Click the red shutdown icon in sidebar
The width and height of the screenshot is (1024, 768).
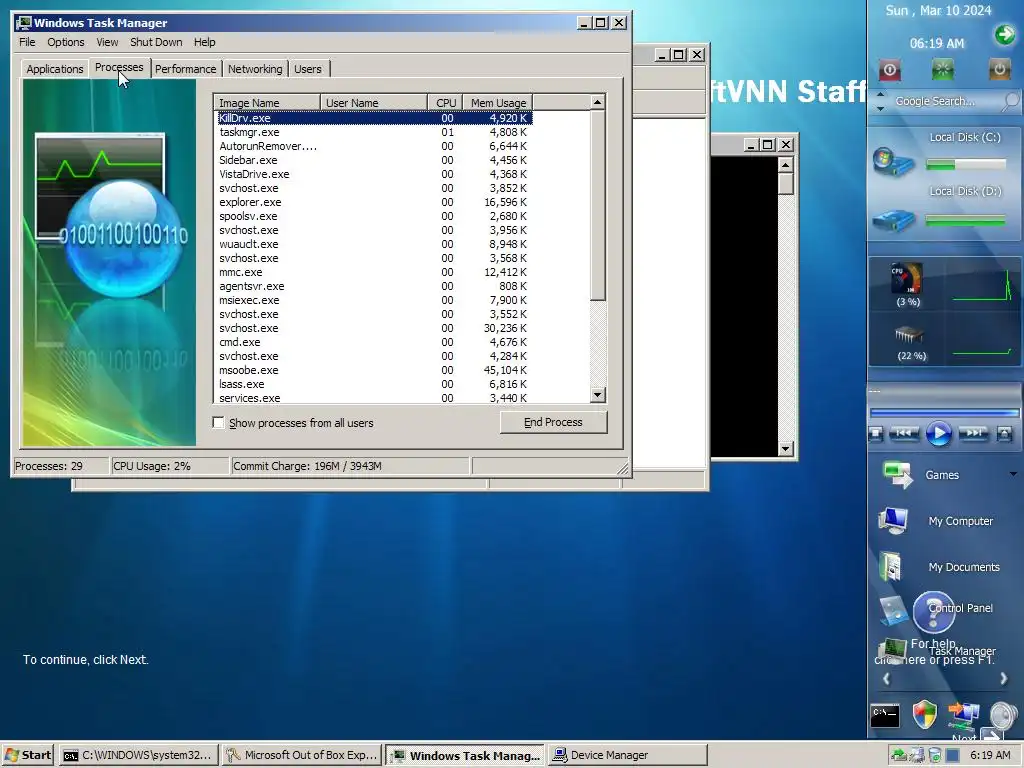pyautogui.click(x=889, y=70)
